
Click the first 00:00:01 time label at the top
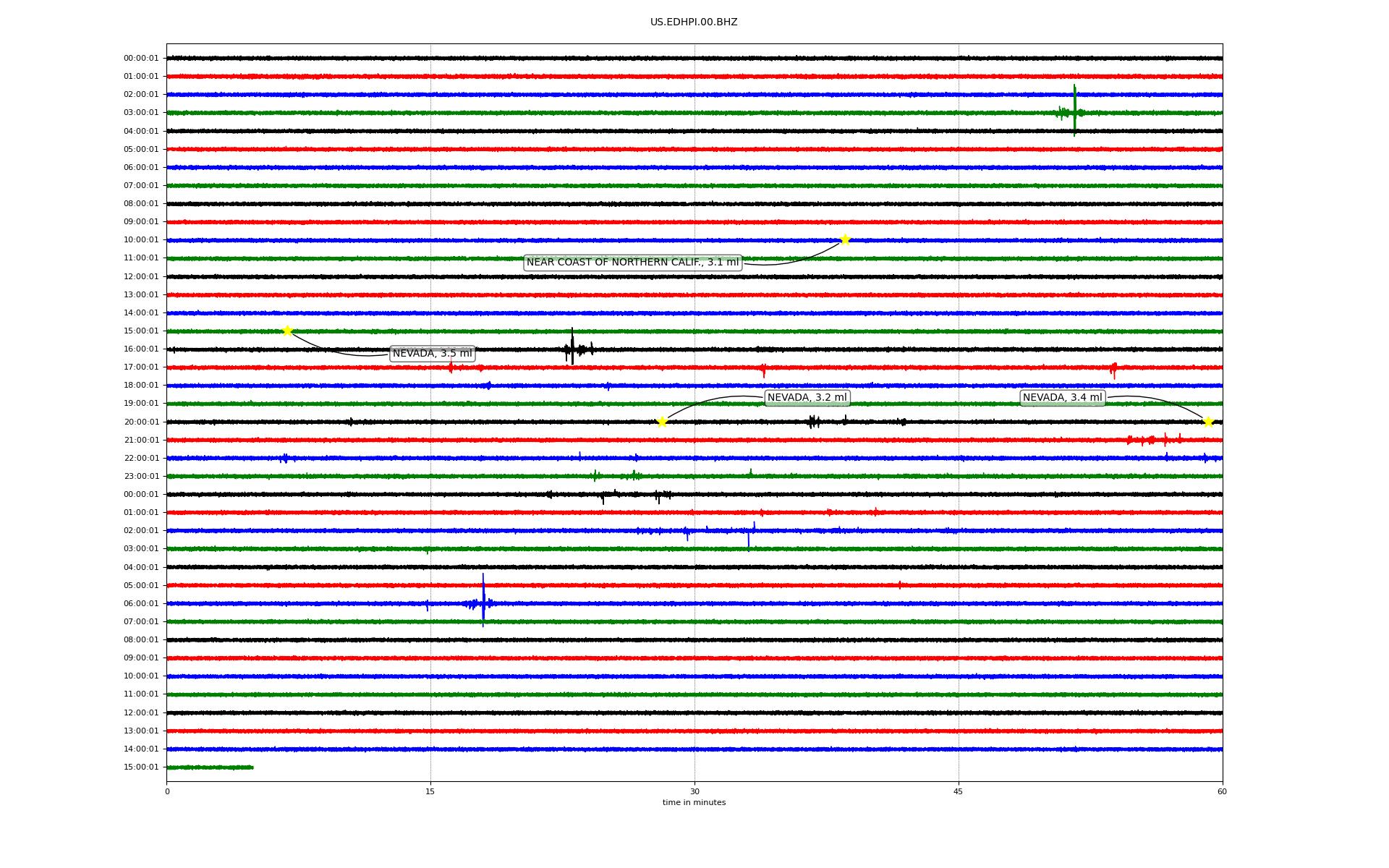(141, 59)
